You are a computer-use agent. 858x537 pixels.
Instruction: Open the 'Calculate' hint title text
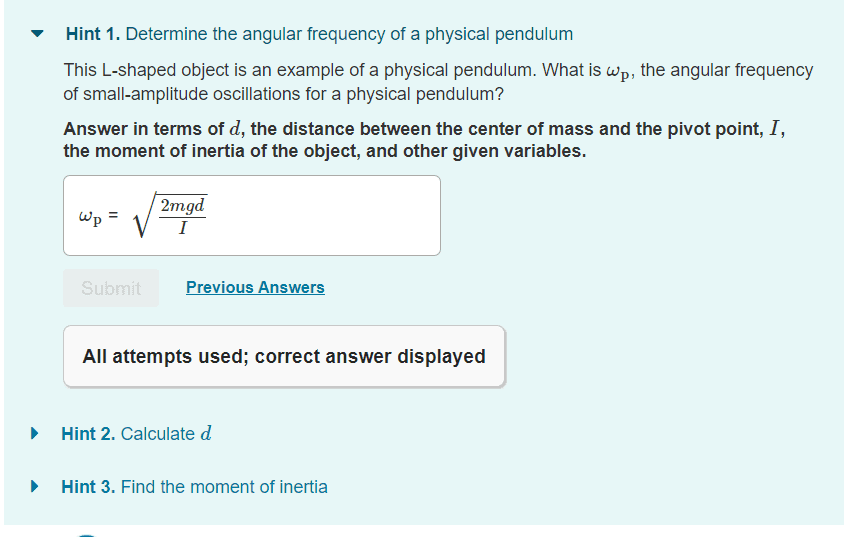(158, 434)
